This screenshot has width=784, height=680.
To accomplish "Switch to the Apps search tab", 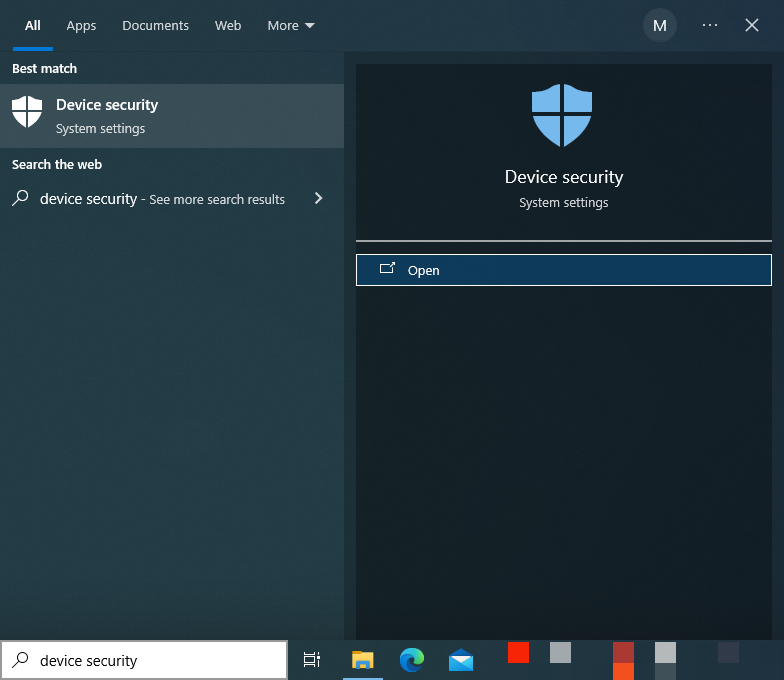I will point(81,26).
